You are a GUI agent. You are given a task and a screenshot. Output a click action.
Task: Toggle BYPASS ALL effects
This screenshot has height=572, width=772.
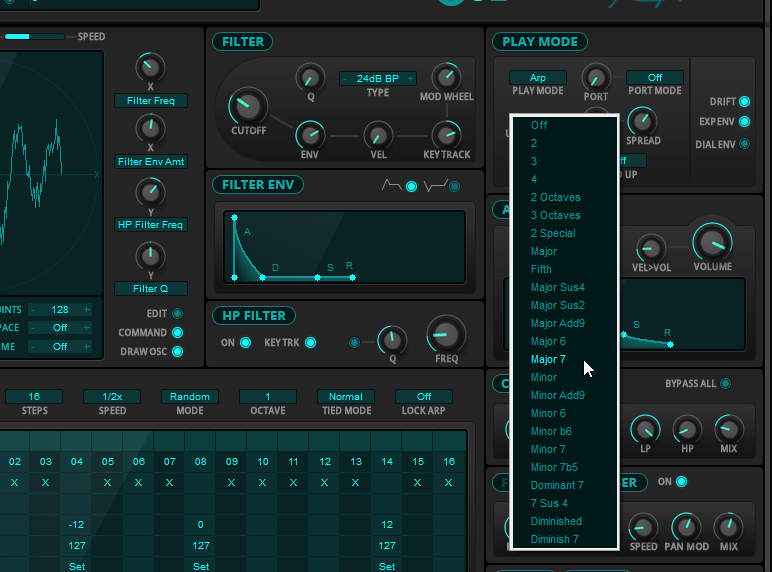725,383
